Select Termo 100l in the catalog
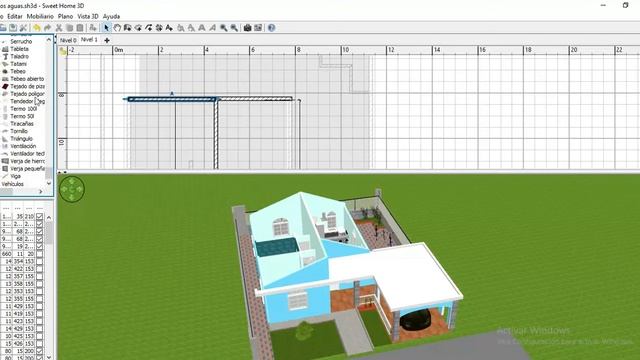Screen dimensions: 640x360 tap(24, 109)
